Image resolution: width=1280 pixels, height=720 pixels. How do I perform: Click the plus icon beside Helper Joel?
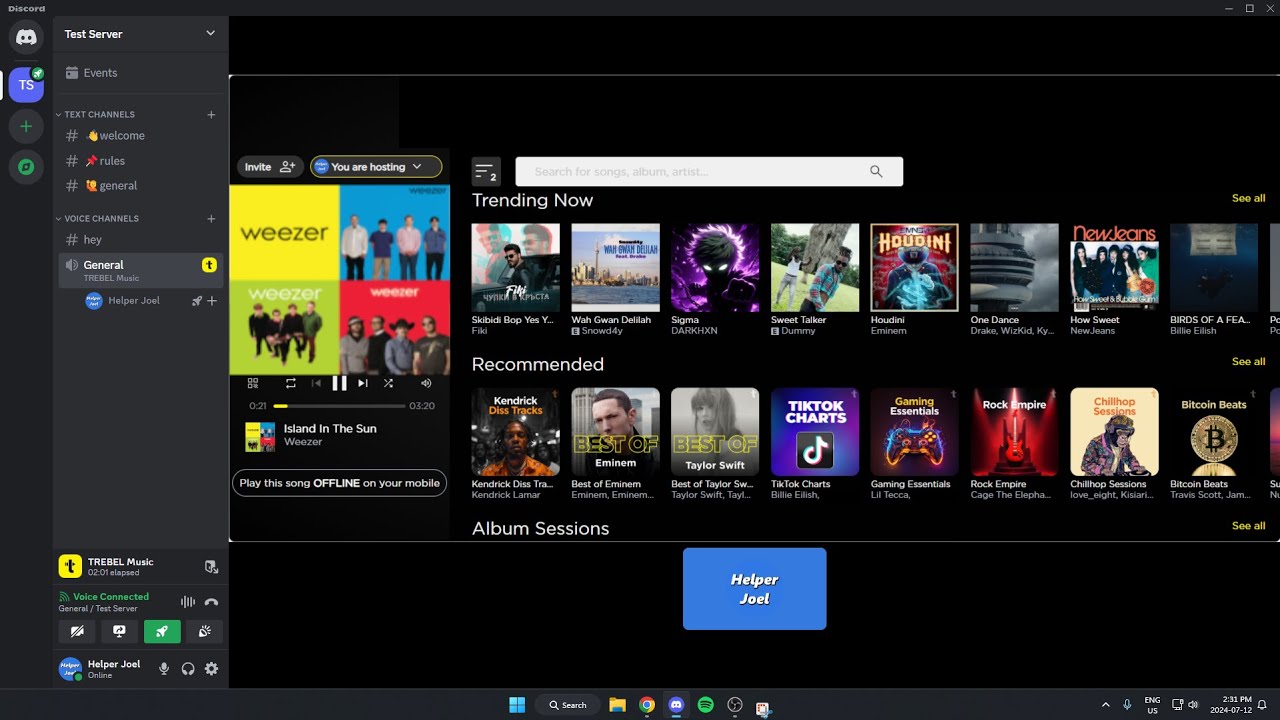pyautogui.click(x=212, y=301)
